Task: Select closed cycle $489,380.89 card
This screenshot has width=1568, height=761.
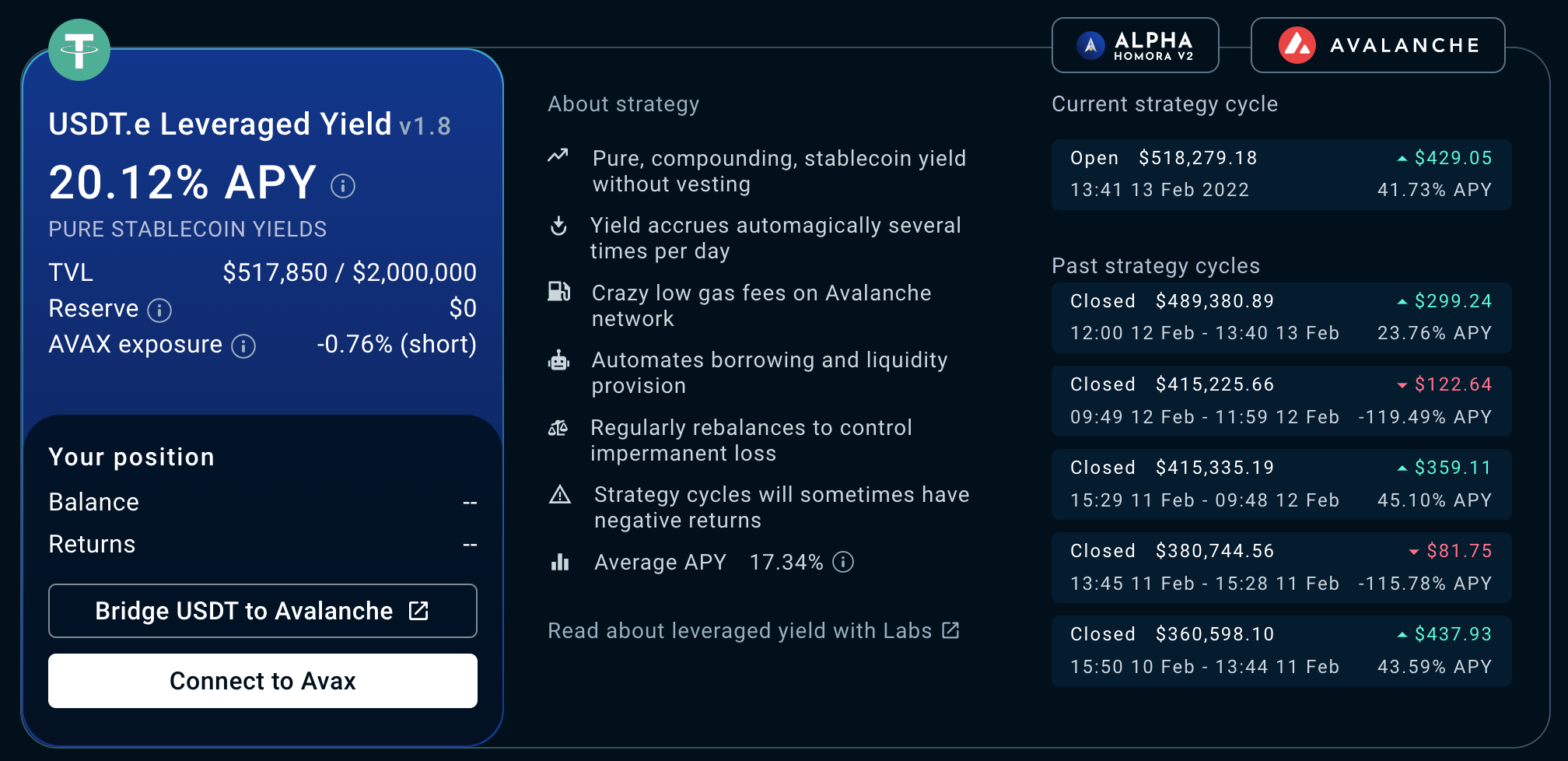Action: pos(1282,317)
